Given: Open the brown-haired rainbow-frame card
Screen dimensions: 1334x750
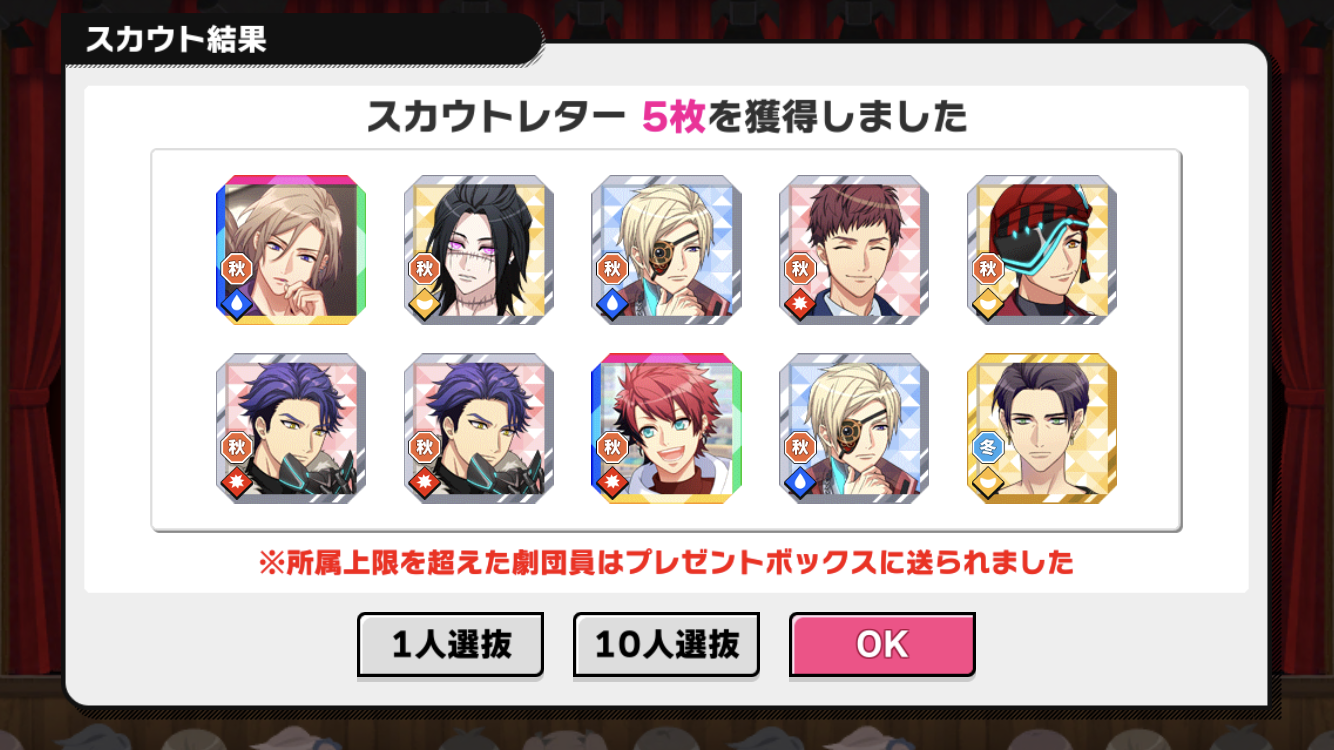Looking at the screenshot, I should (x=291, y=250).
